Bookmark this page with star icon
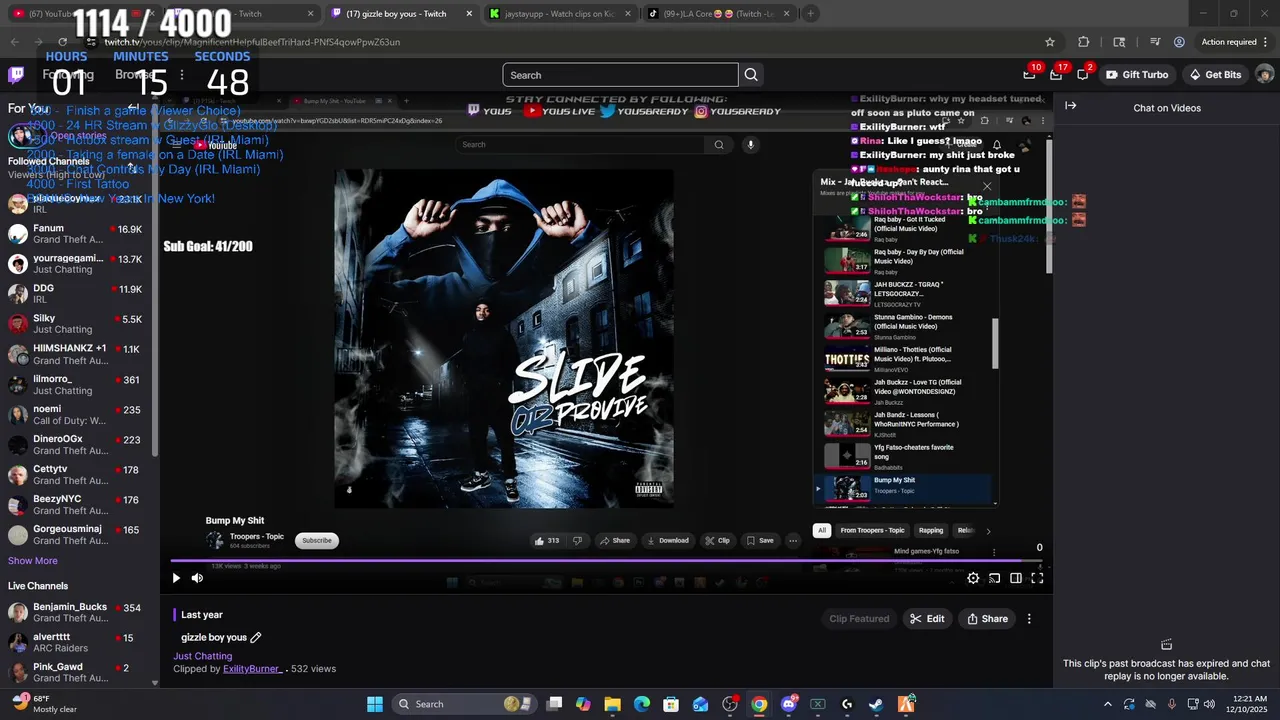 coord(1050,42)
